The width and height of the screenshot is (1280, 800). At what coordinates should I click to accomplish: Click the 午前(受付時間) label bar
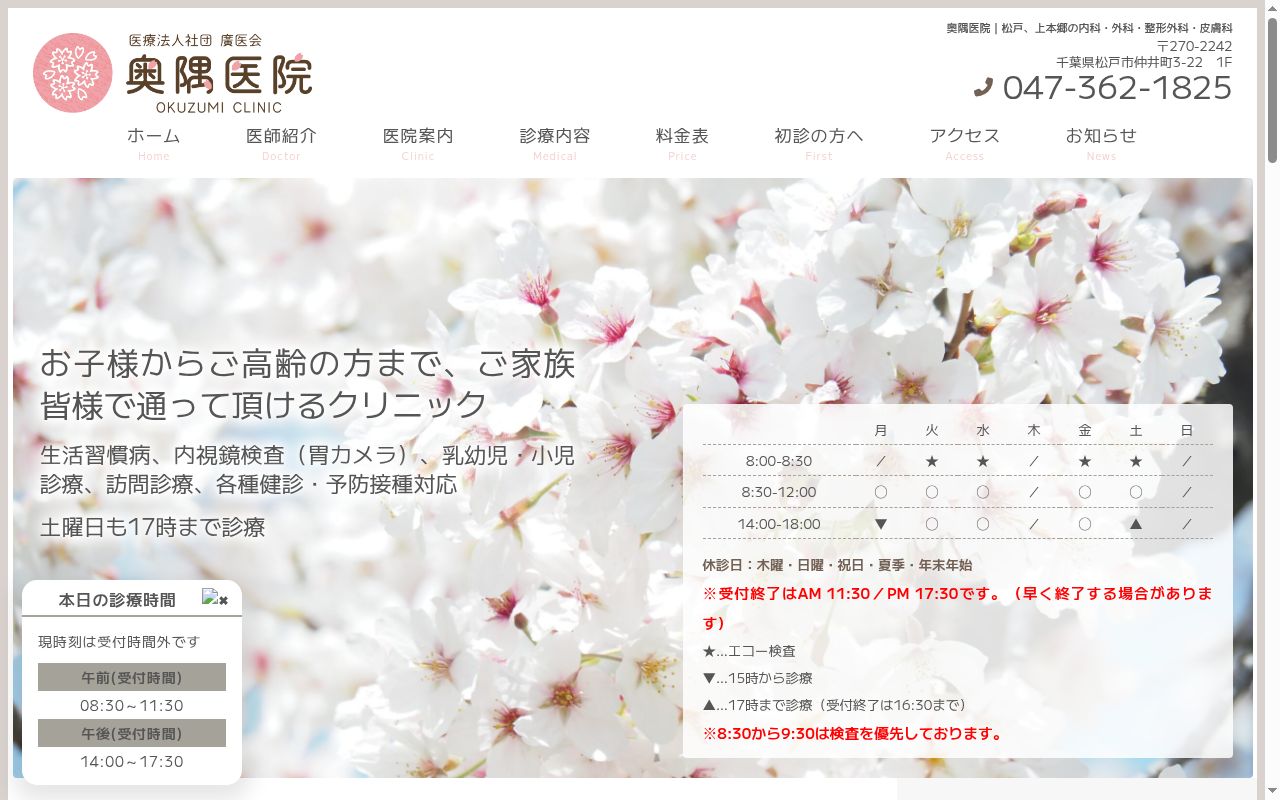point(132,677)
